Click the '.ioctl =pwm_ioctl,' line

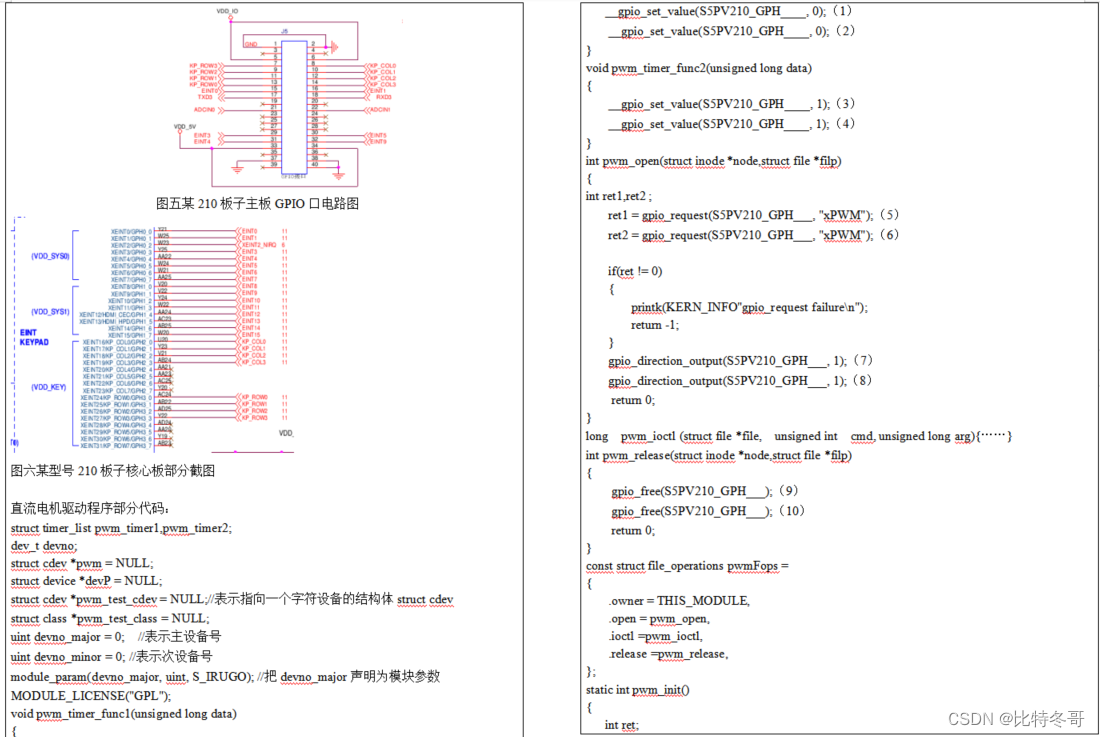coord(655,636)
